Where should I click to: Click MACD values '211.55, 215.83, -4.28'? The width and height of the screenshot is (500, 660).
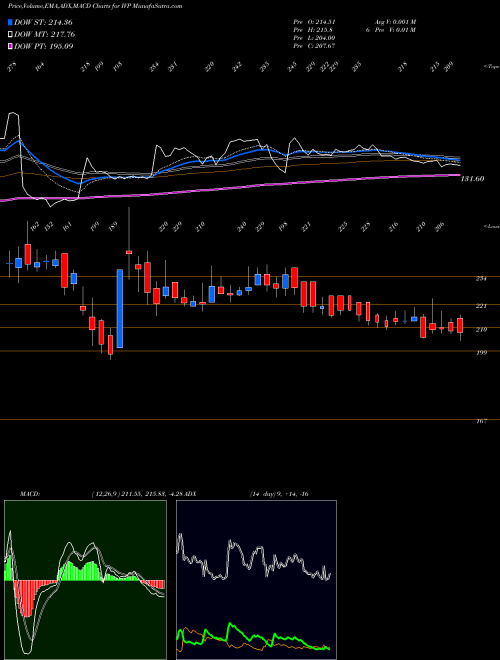[154, 494]
